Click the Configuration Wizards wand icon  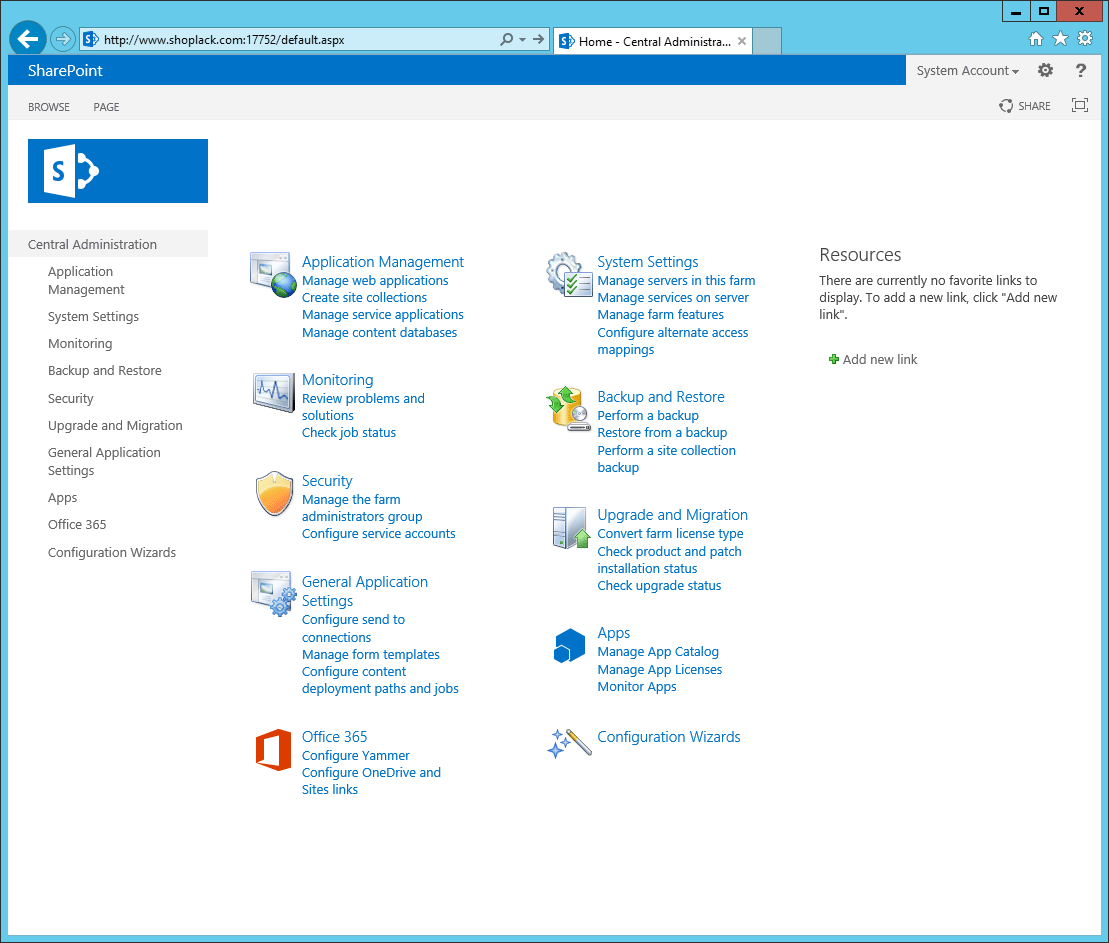pos(569,744)
